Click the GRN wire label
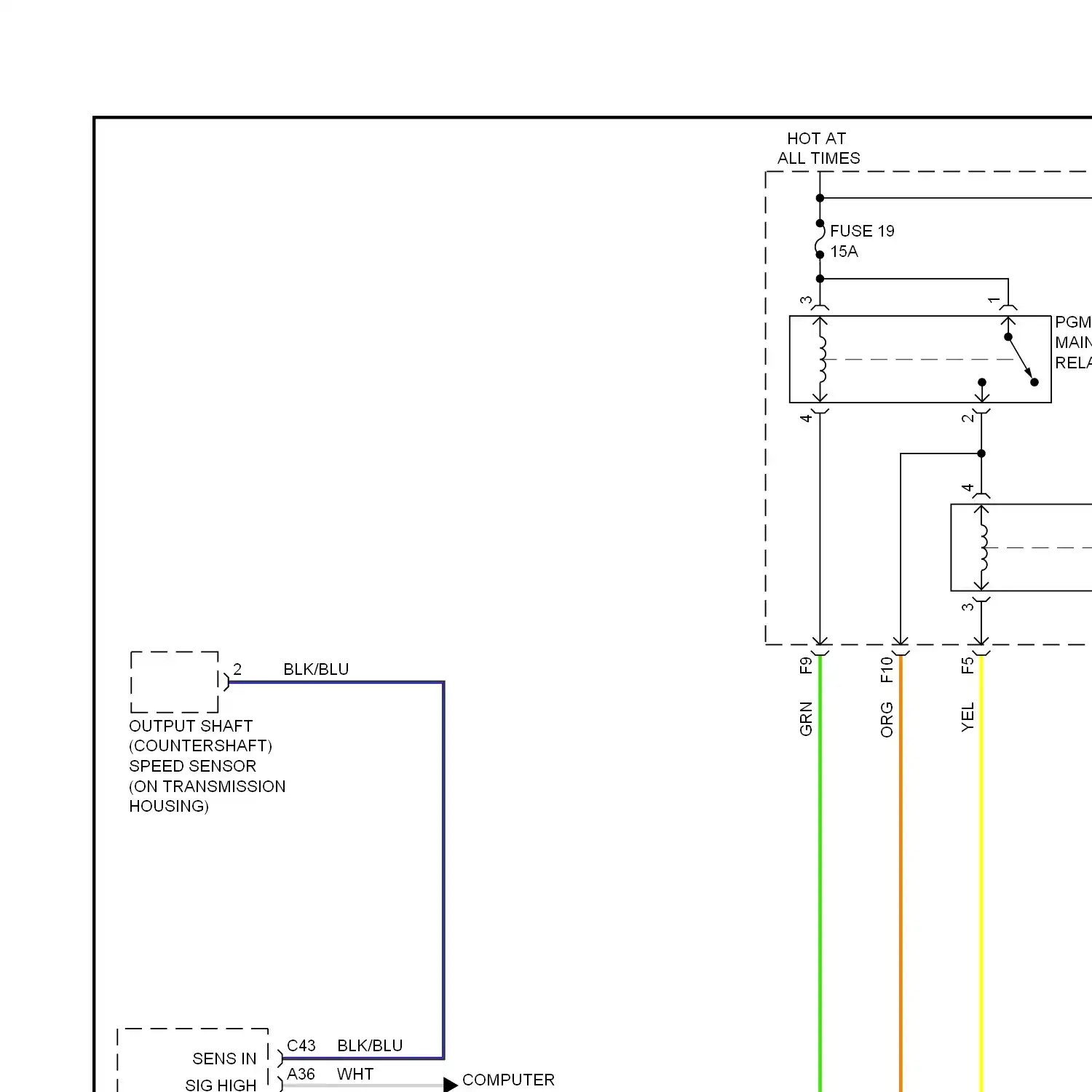This screenshot has width=1092, height=1092. coord(805,719)
